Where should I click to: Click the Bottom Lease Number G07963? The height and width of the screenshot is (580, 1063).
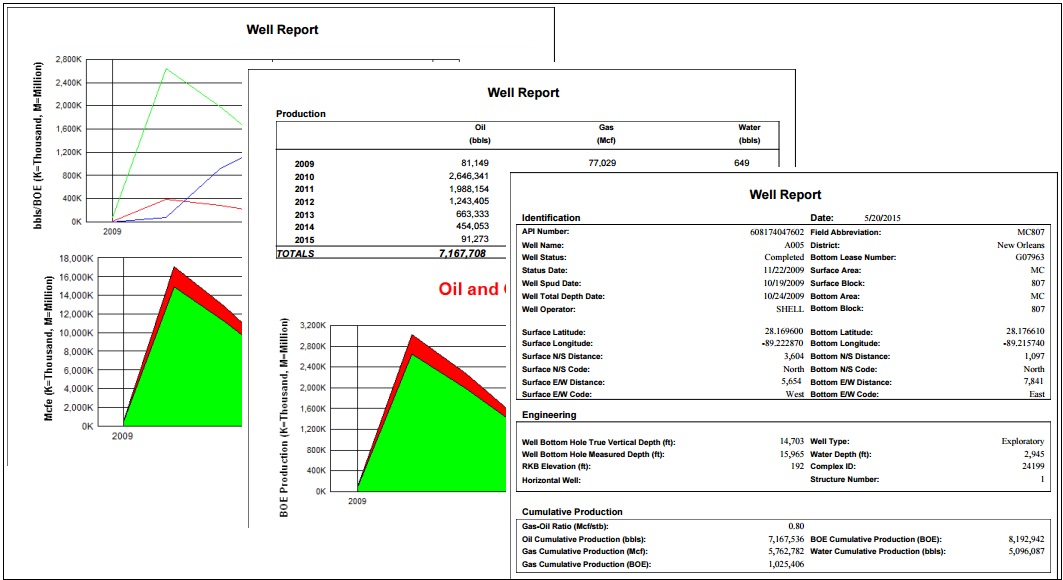pyautogui.click(x=1030, y=257)
